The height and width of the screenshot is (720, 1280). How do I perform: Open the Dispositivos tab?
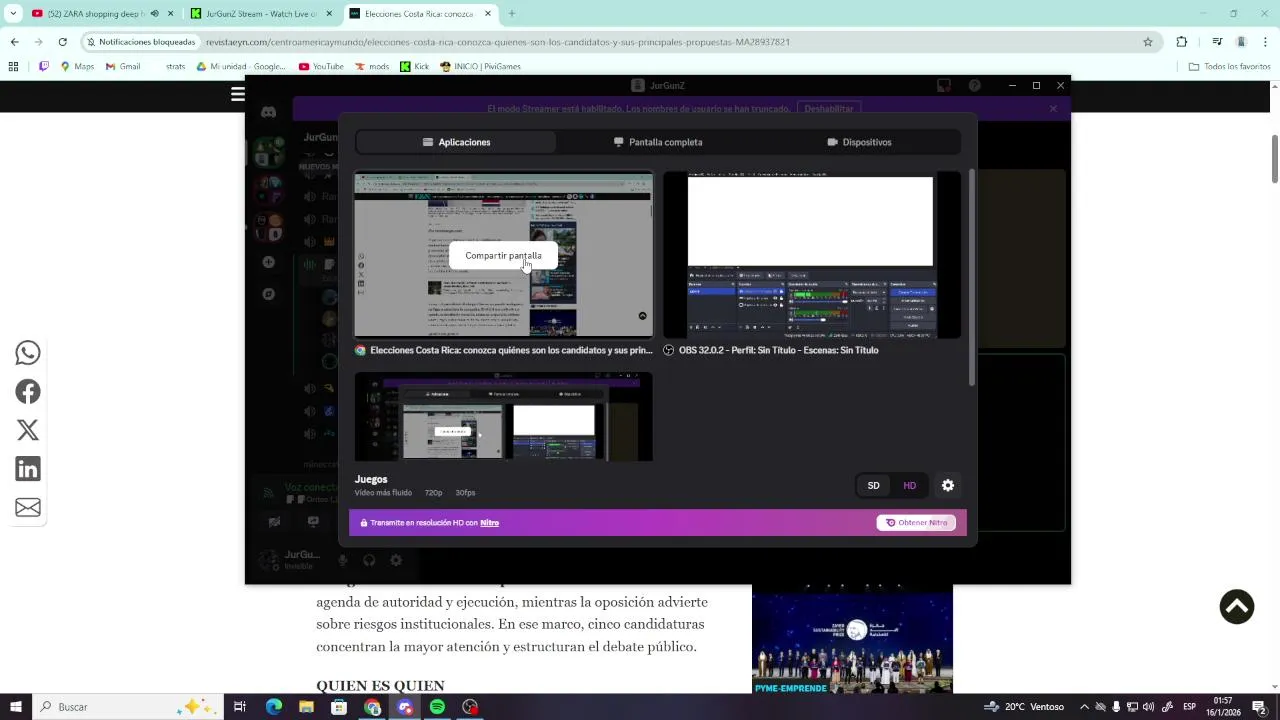(860, 142)
